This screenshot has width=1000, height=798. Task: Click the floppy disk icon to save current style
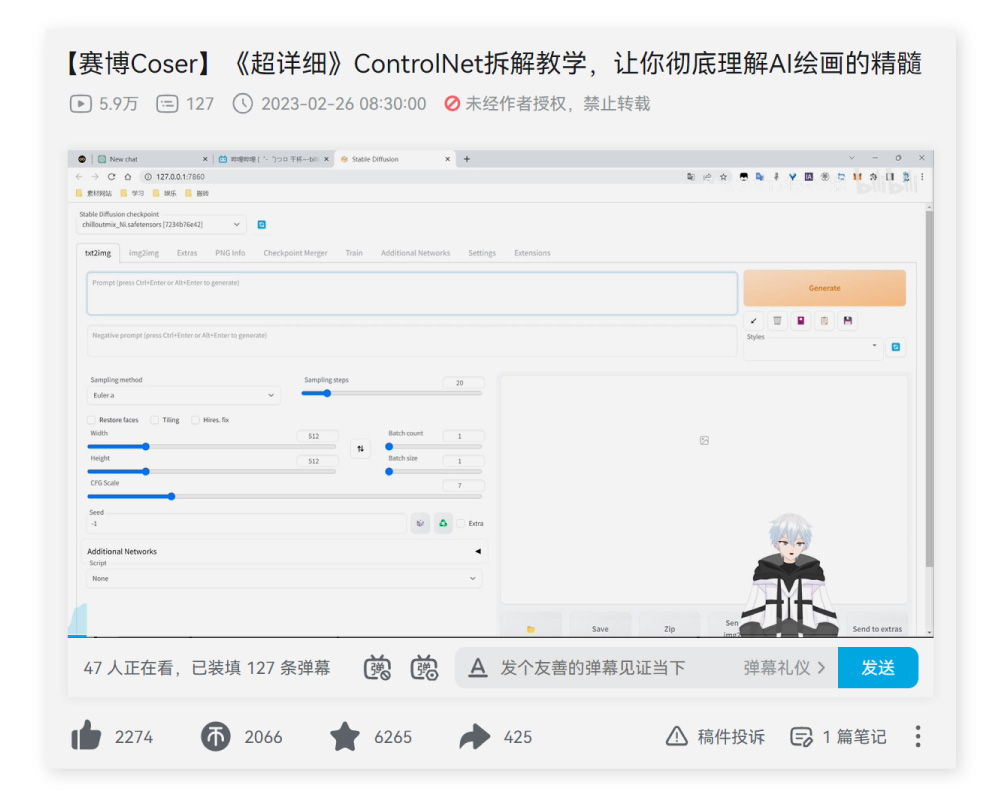tap(848, 320)
